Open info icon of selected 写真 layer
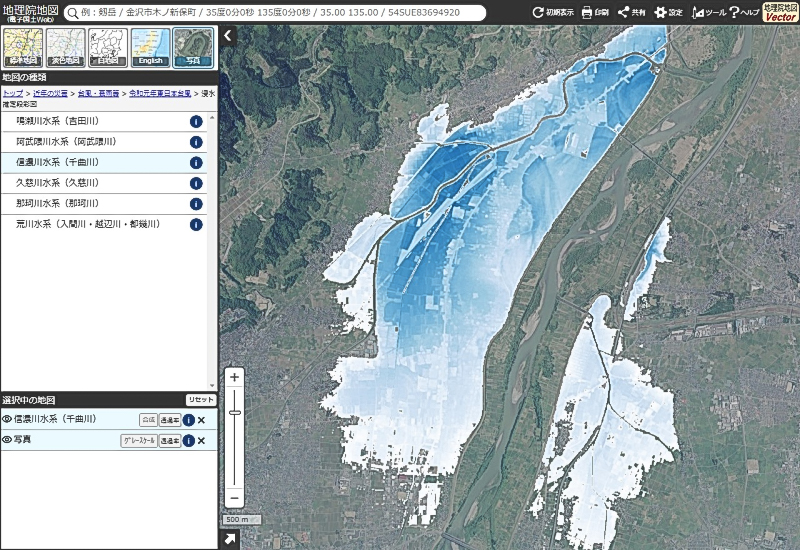The image size is (800, 550). pos(188,440)
